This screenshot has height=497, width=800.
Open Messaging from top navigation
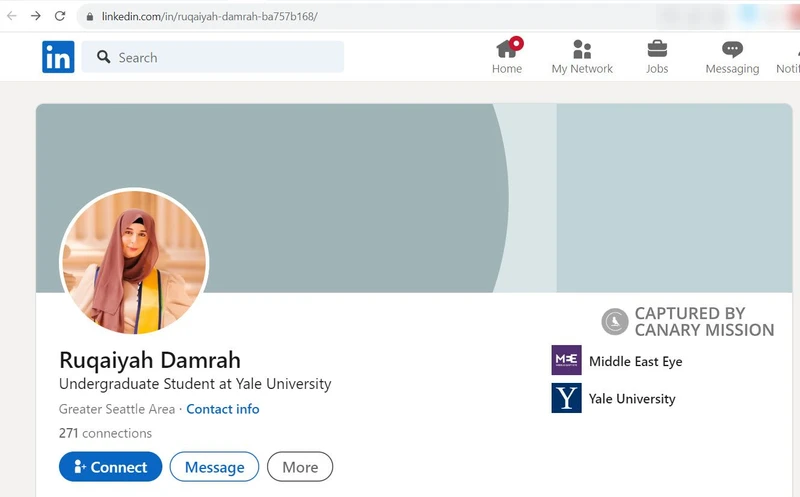pos(732,57)
